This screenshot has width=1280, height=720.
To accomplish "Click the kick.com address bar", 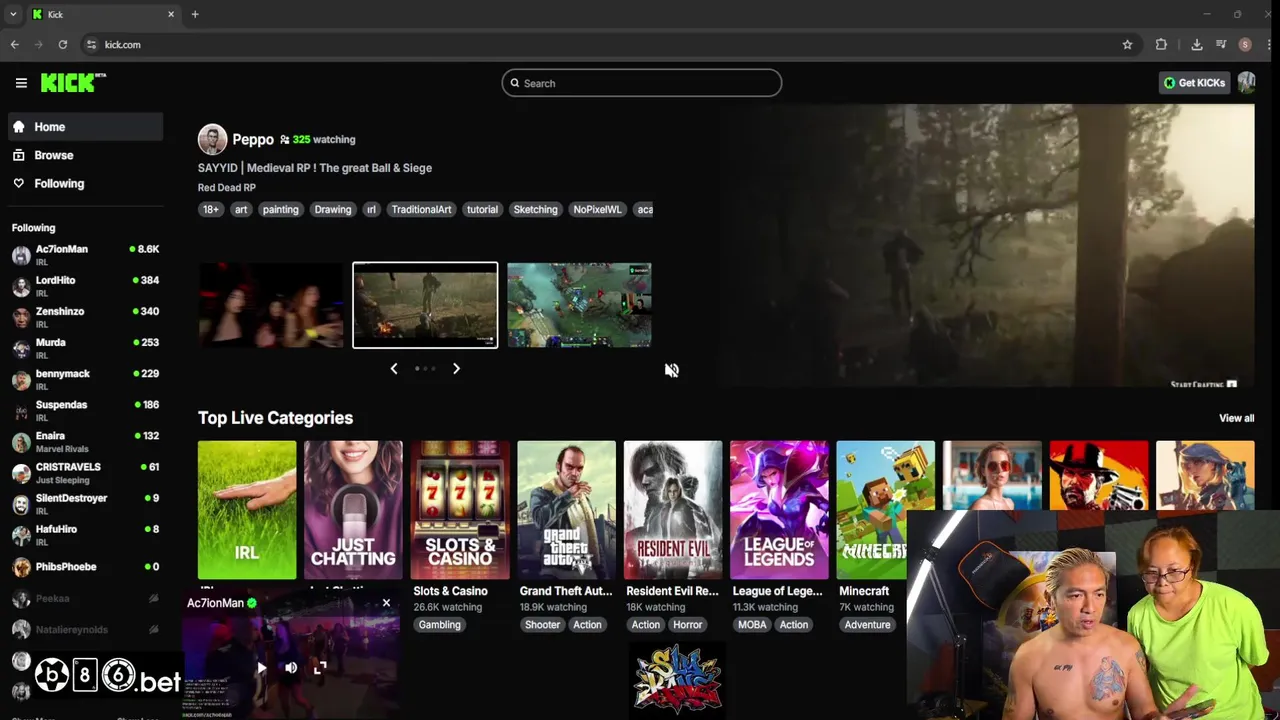I will tap(600, 44).
